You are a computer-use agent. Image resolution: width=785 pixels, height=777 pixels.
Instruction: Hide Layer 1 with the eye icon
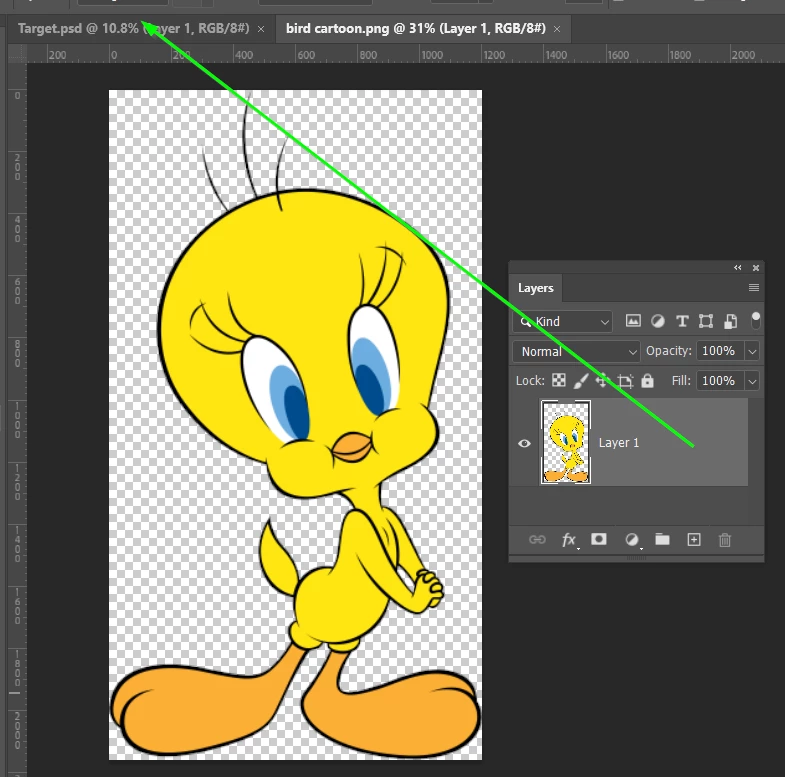click(524, 443)
